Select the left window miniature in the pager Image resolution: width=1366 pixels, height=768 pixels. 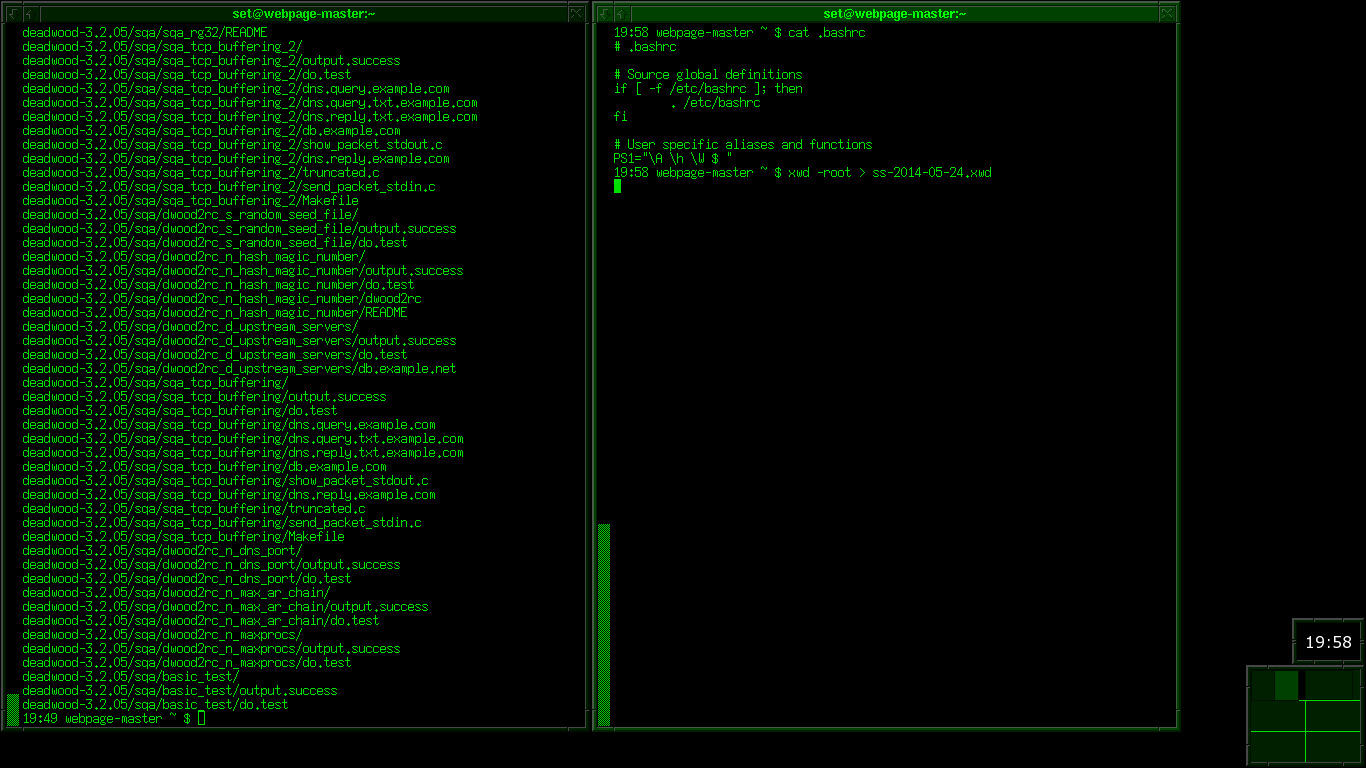[1263, 685]
